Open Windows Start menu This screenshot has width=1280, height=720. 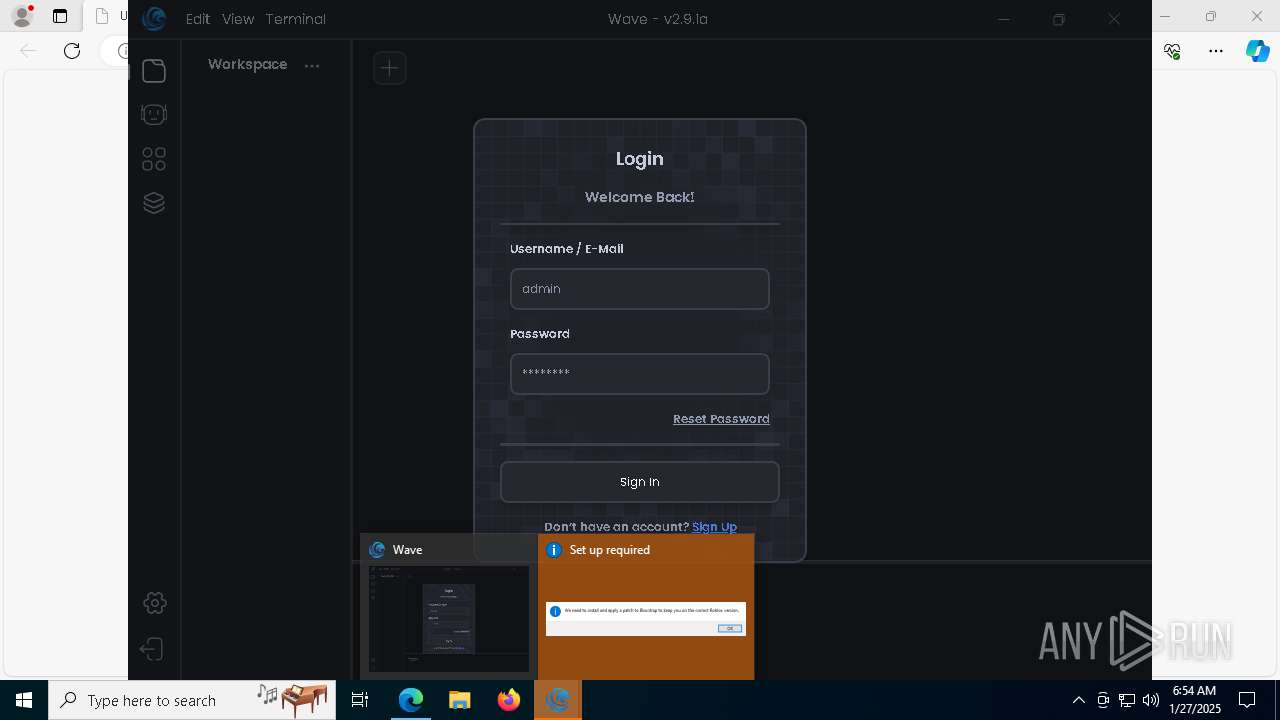pyautogui.click(x=24, y=700)
